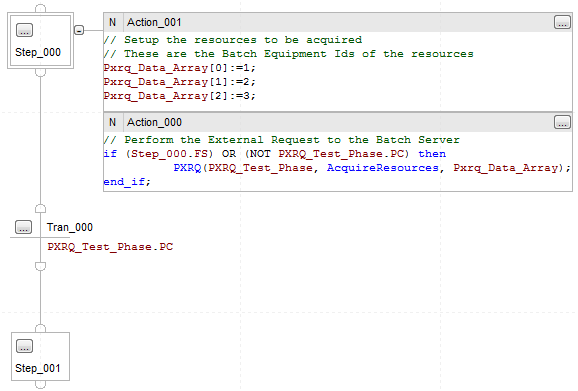Edit the PXRQ_Test_Phase.PC transition condition
The image size is (578, 391).
110,247
